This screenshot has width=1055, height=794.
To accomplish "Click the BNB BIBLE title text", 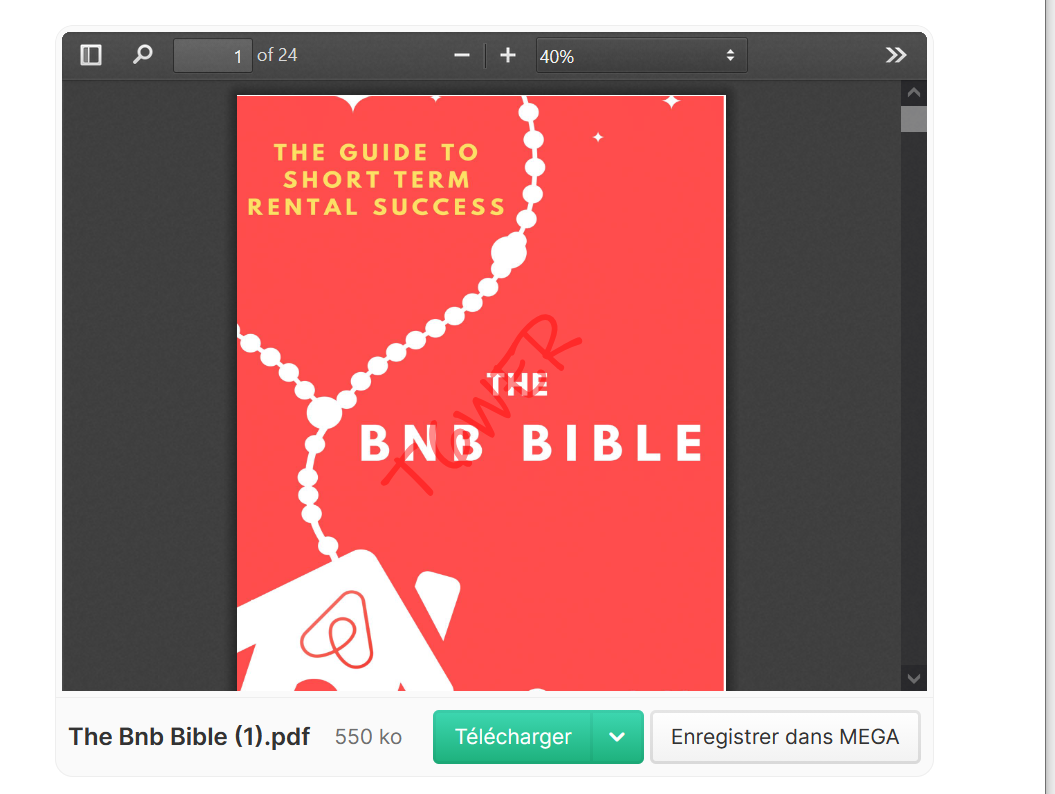I will pyautogui.click(x=532, y=443).
